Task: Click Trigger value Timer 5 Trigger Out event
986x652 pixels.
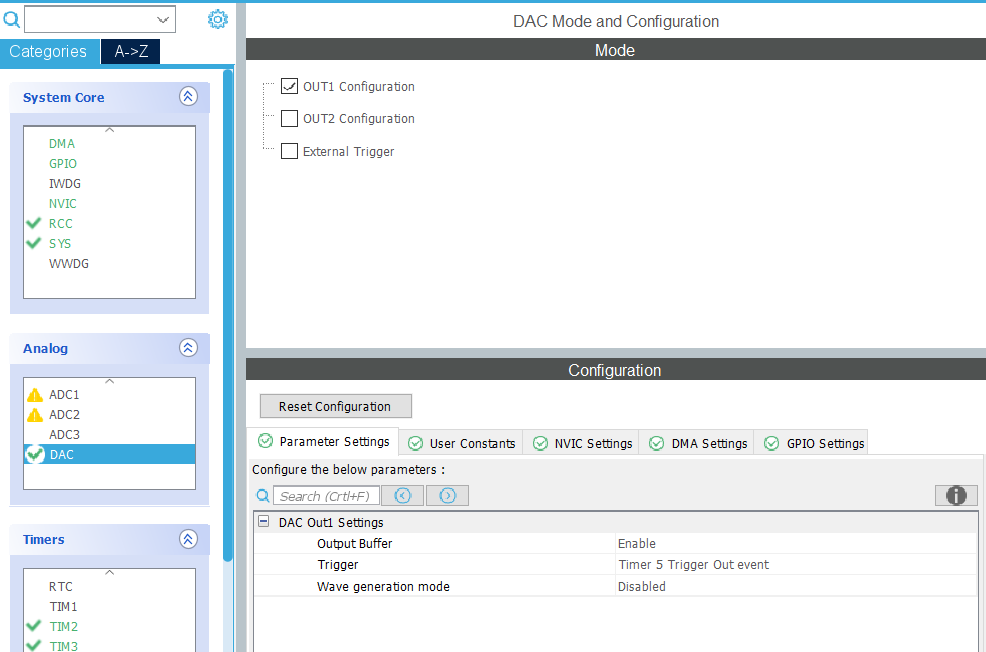Action: (693, 565)
